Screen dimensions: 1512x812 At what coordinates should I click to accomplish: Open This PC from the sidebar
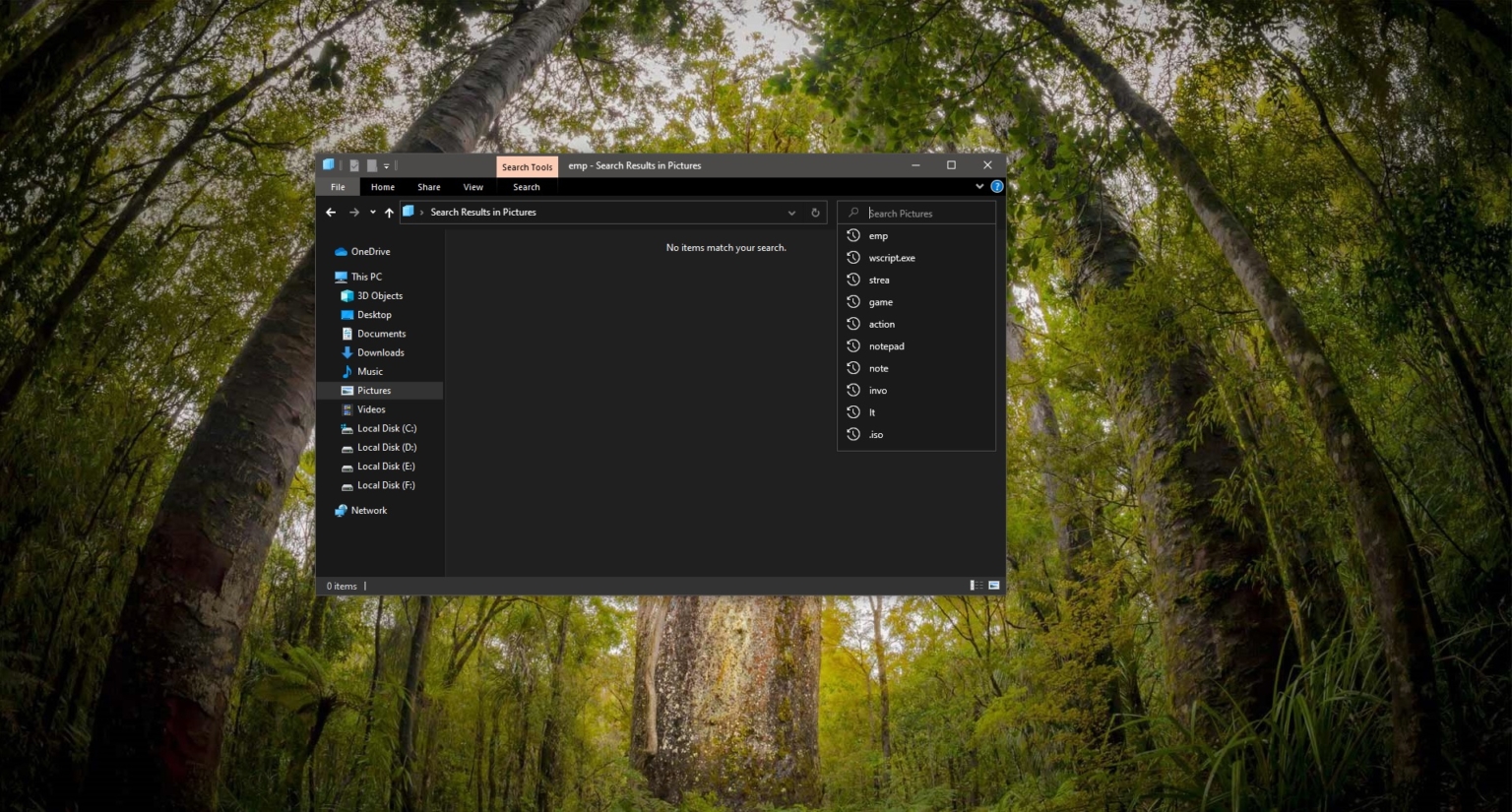(x=365, y=277)
